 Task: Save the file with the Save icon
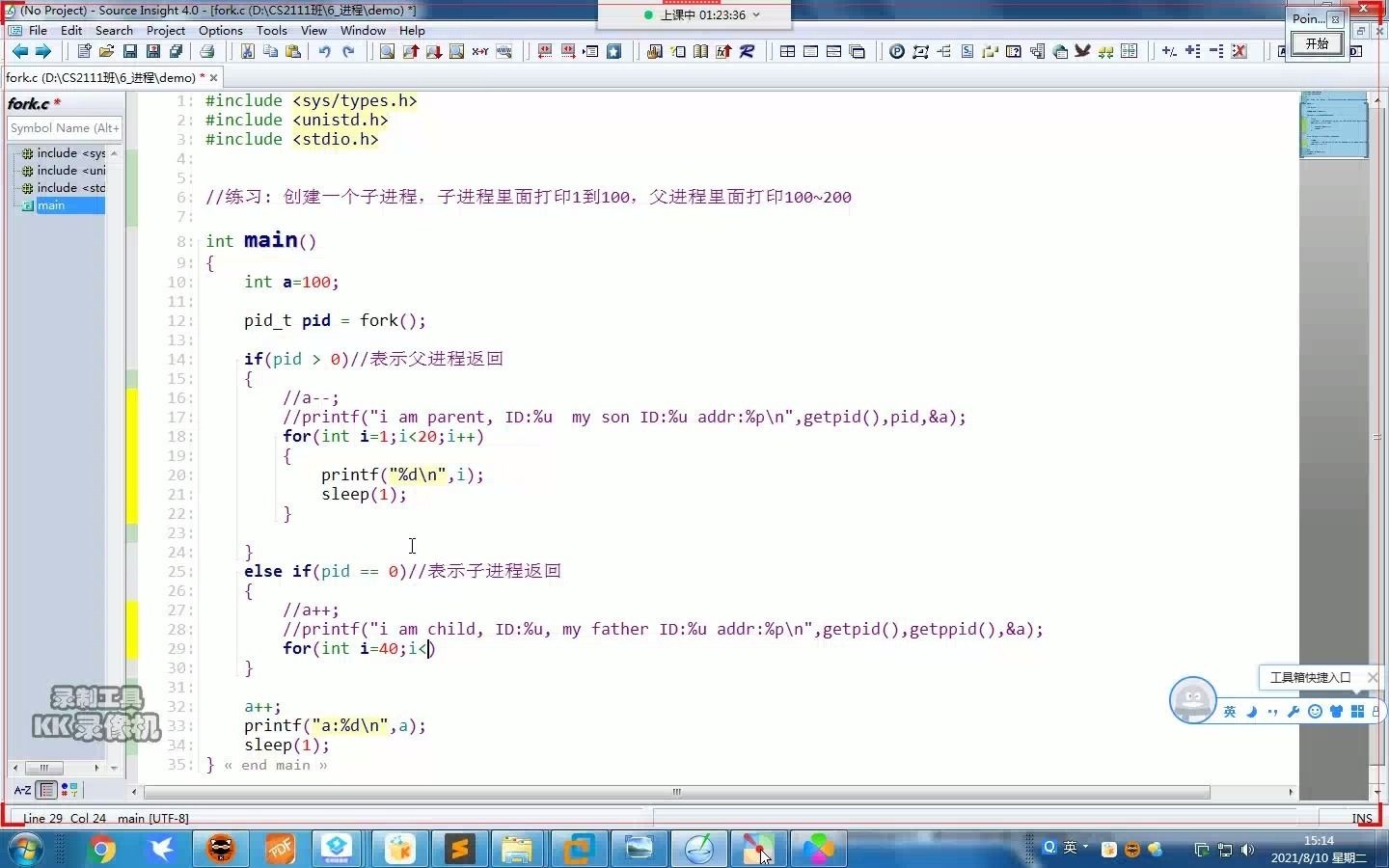130,52
